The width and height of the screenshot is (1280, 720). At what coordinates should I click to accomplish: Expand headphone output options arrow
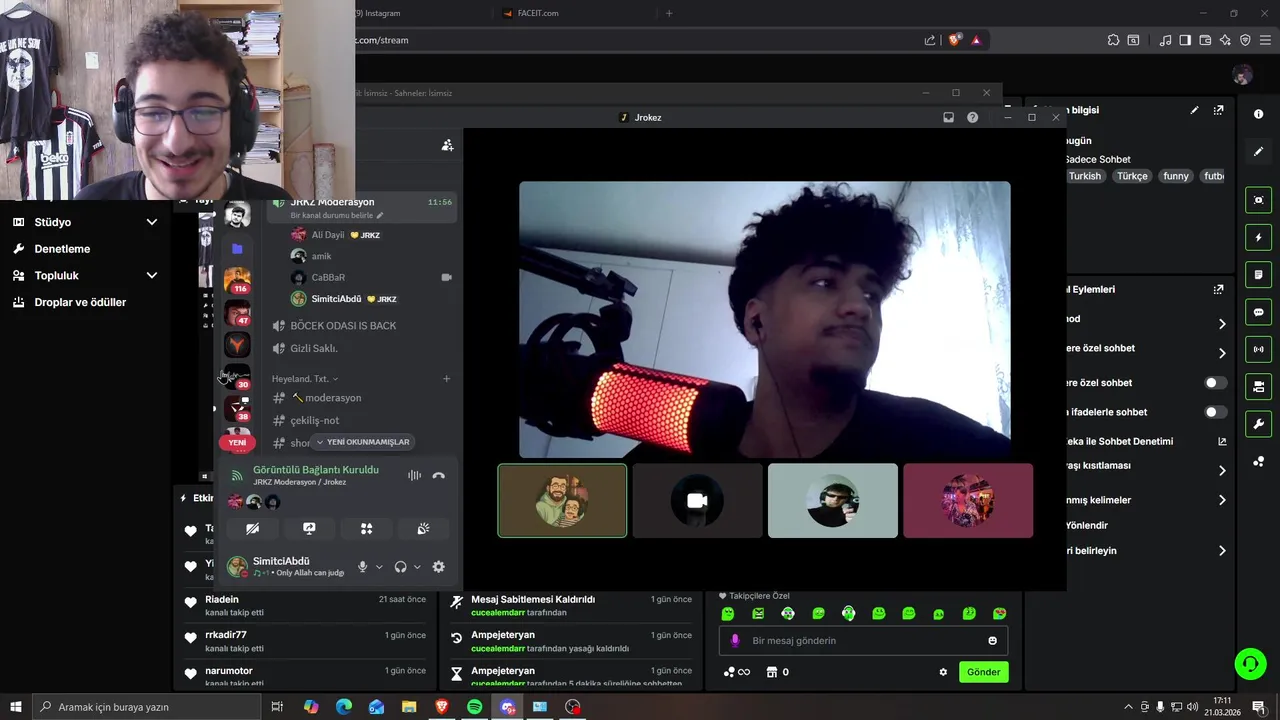[417, 567]
